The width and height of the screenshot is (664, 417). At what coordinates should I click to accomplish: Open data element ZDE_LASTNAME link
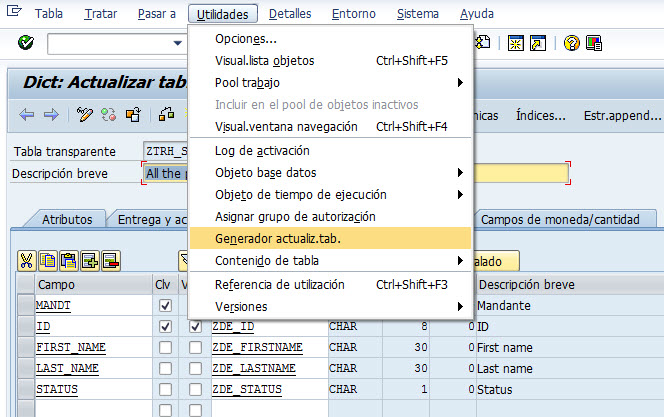tap(254, 368)
